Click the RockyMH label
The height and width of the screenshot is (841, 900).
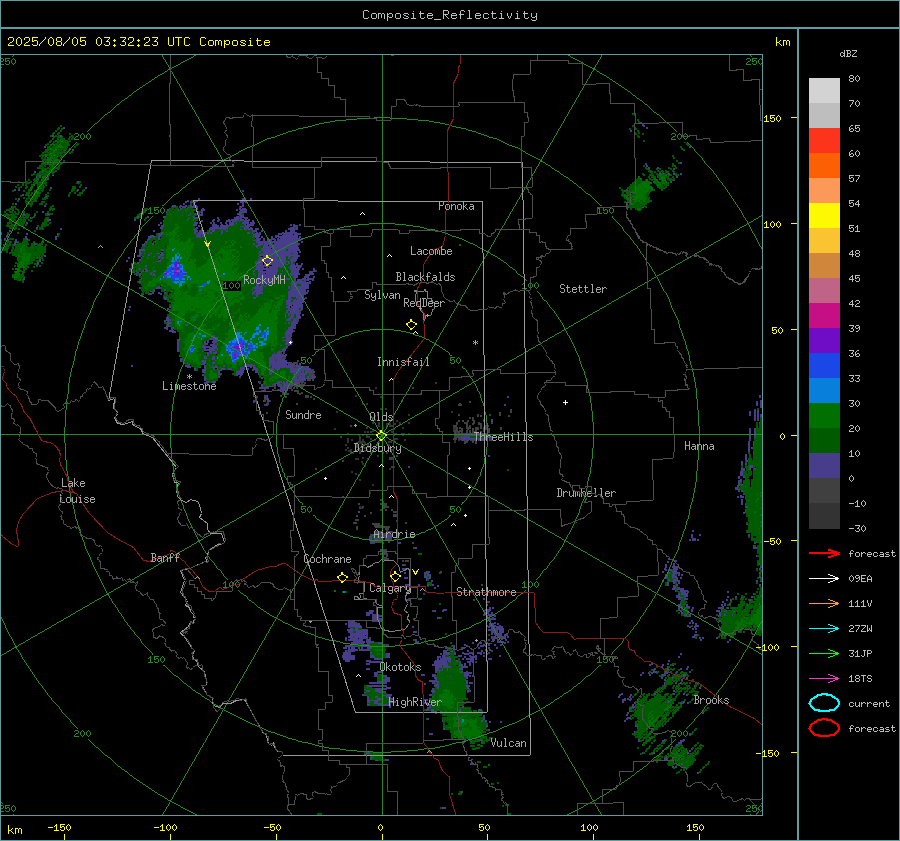point(264,280)
